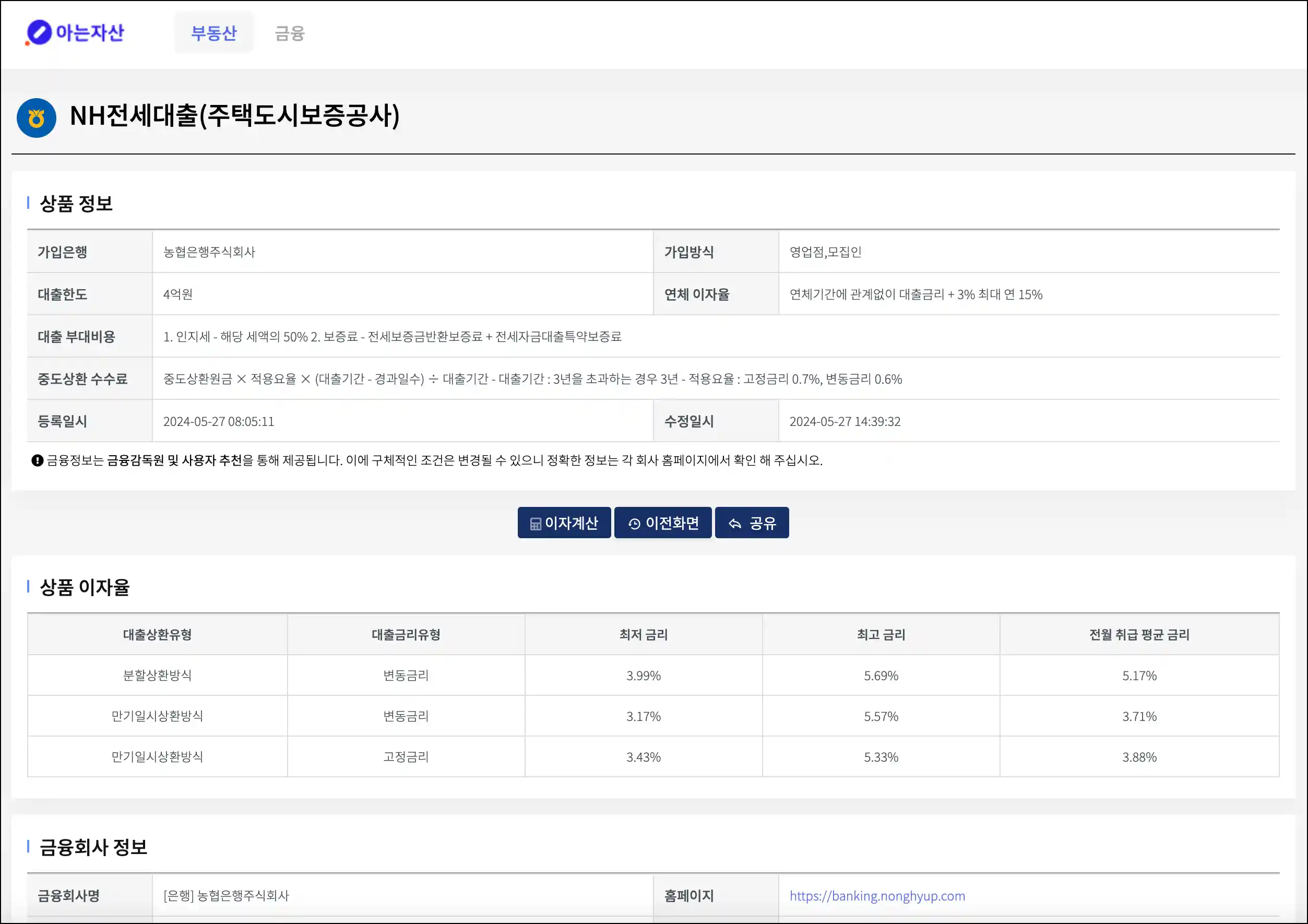
Task: Click the 3.88% average rate cell
Action: (x=1139, y=757)
